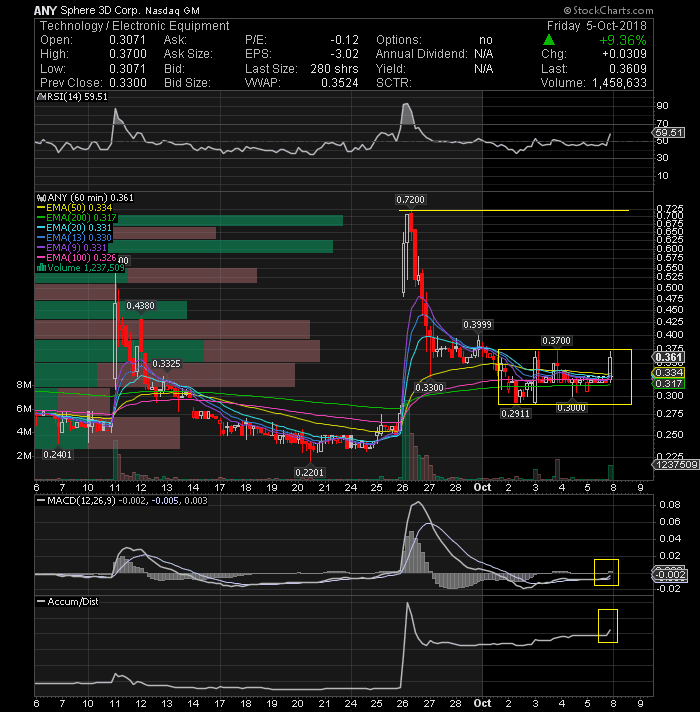
Task: Click the green Volume legend icon
Action: (x=41, y=267)
